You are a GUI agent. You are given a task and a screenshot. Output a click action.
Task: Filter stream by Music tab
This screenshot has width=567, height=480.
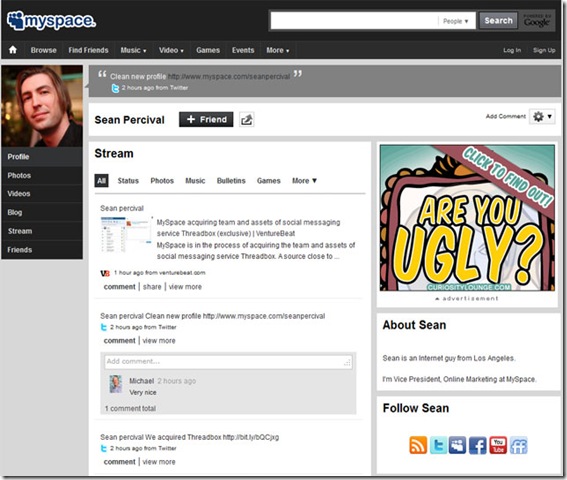(195, 180)
